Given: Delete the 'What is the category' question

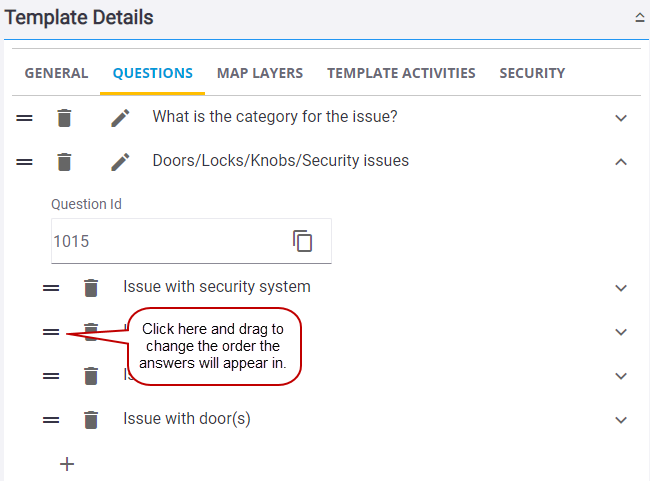Looking at the screenshot, I should click(64, 118).
